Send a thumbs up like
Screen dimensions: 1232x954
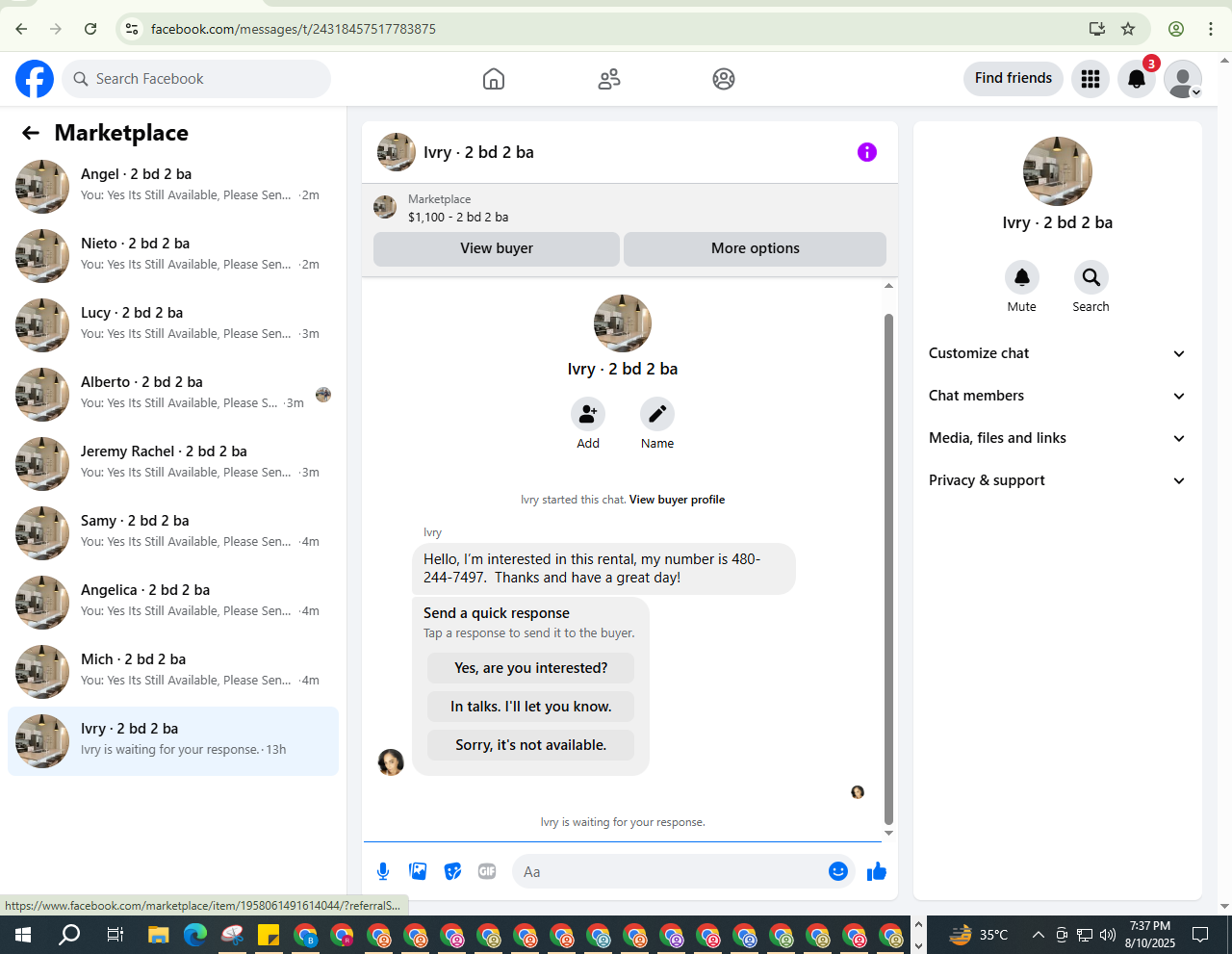(877, 871)
